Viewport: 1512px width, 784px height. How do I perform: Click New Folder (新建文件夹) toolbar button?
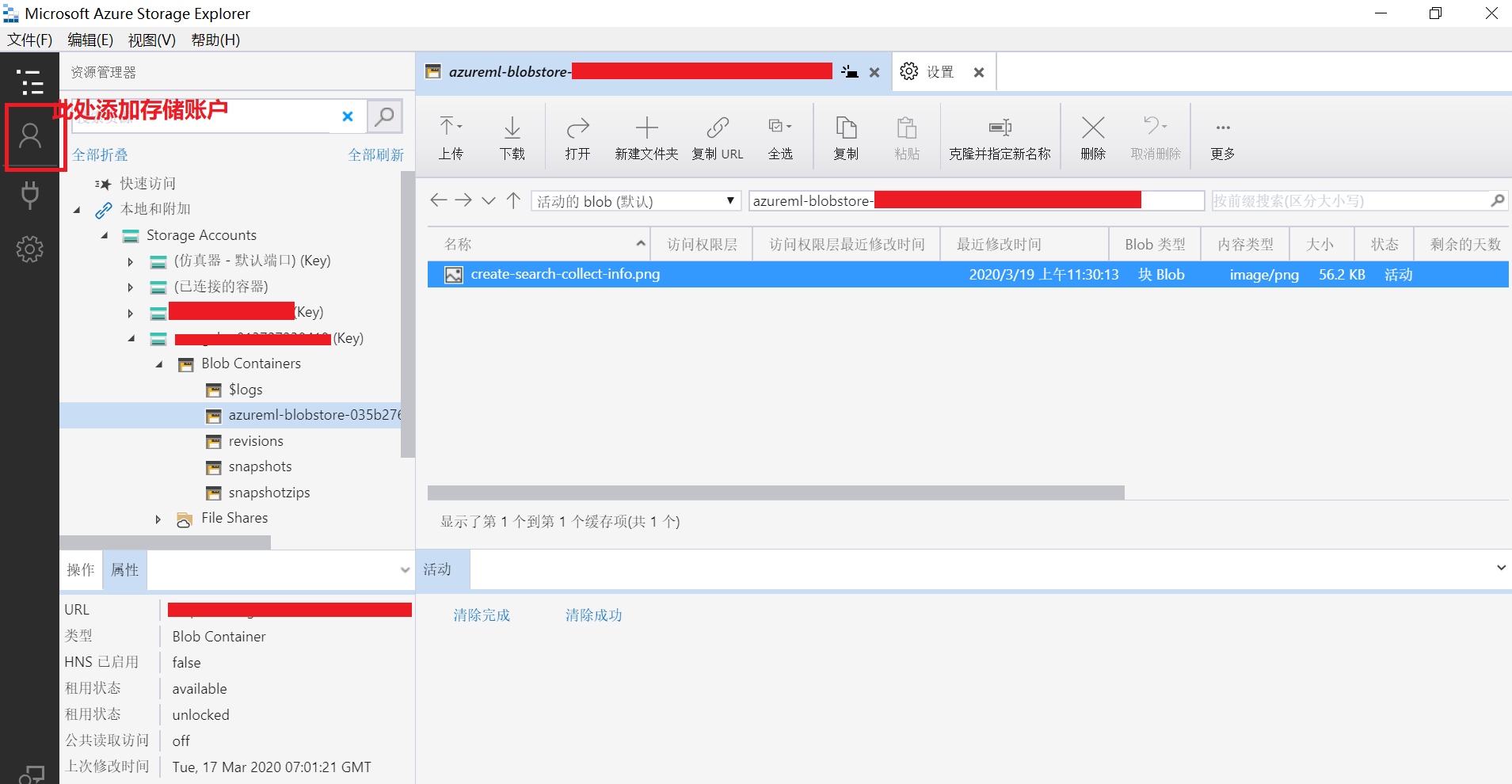(x=646, y=137)
